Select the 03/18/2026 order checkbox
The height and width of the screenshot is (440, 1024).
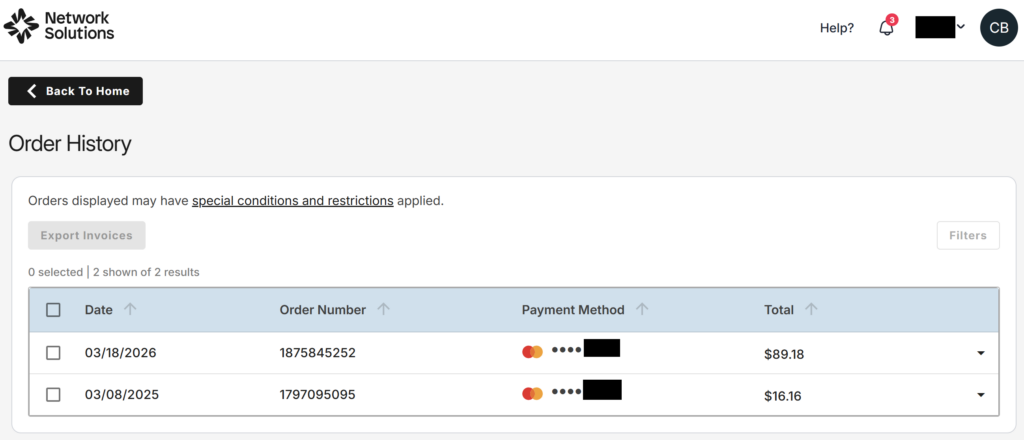pyautogui.click(x=54, y=353)
